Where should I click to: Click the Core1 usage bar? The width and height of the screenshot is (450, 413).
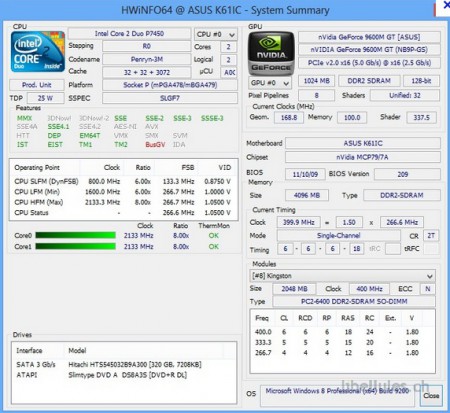tap(75, 246)
